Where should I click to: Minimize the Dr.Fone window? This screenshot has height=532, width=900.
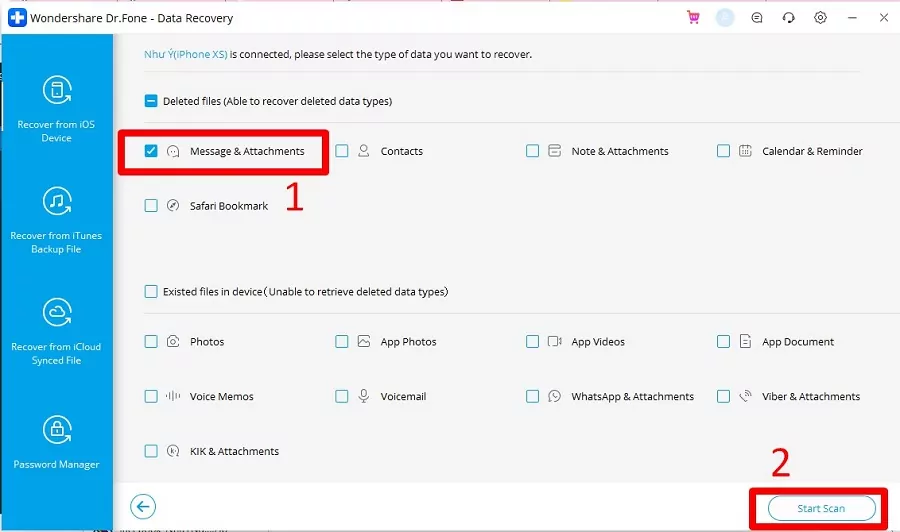(852, 18)
